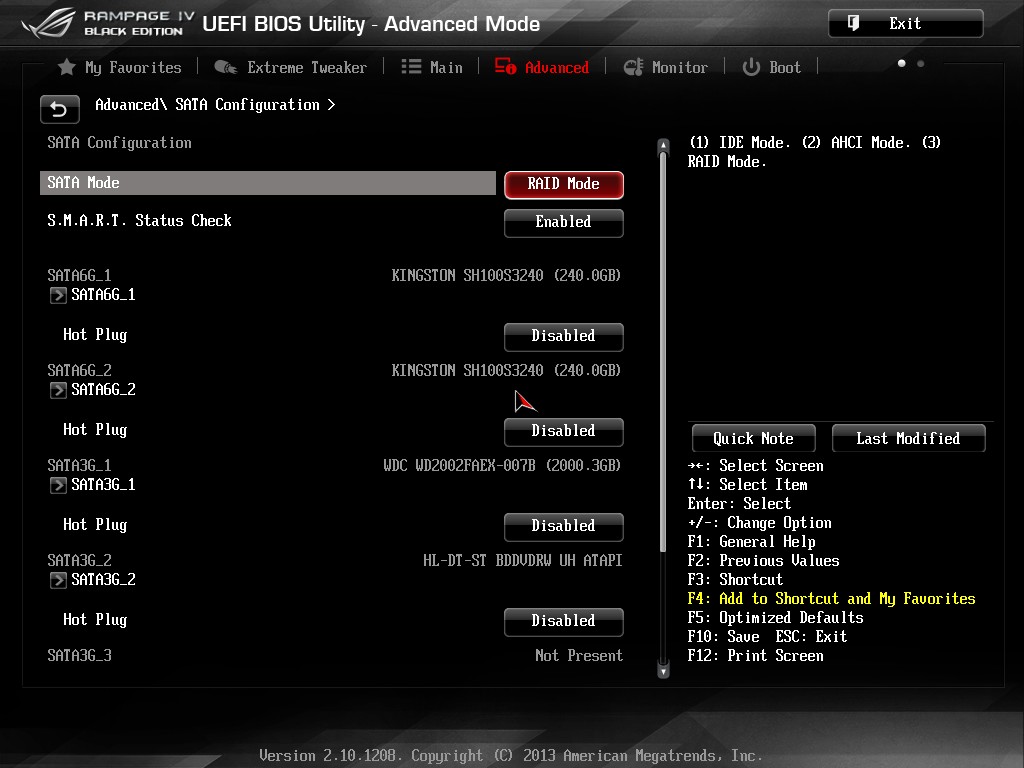The image size is (1024, 768).
Task: Click the first page indicator dot
Action: click(901, 63)
